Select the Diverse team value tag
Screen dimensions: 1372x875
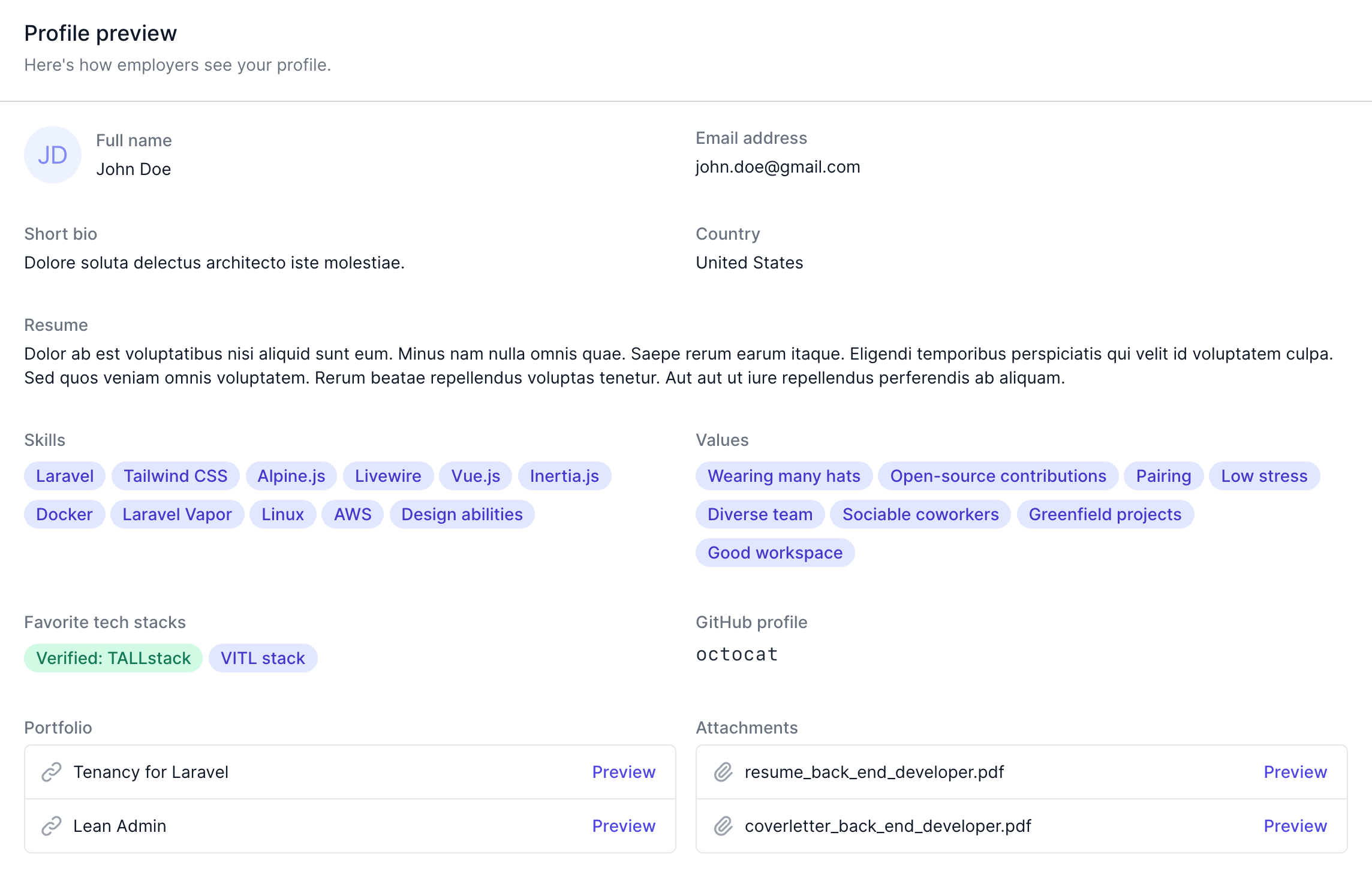(760, 514)
